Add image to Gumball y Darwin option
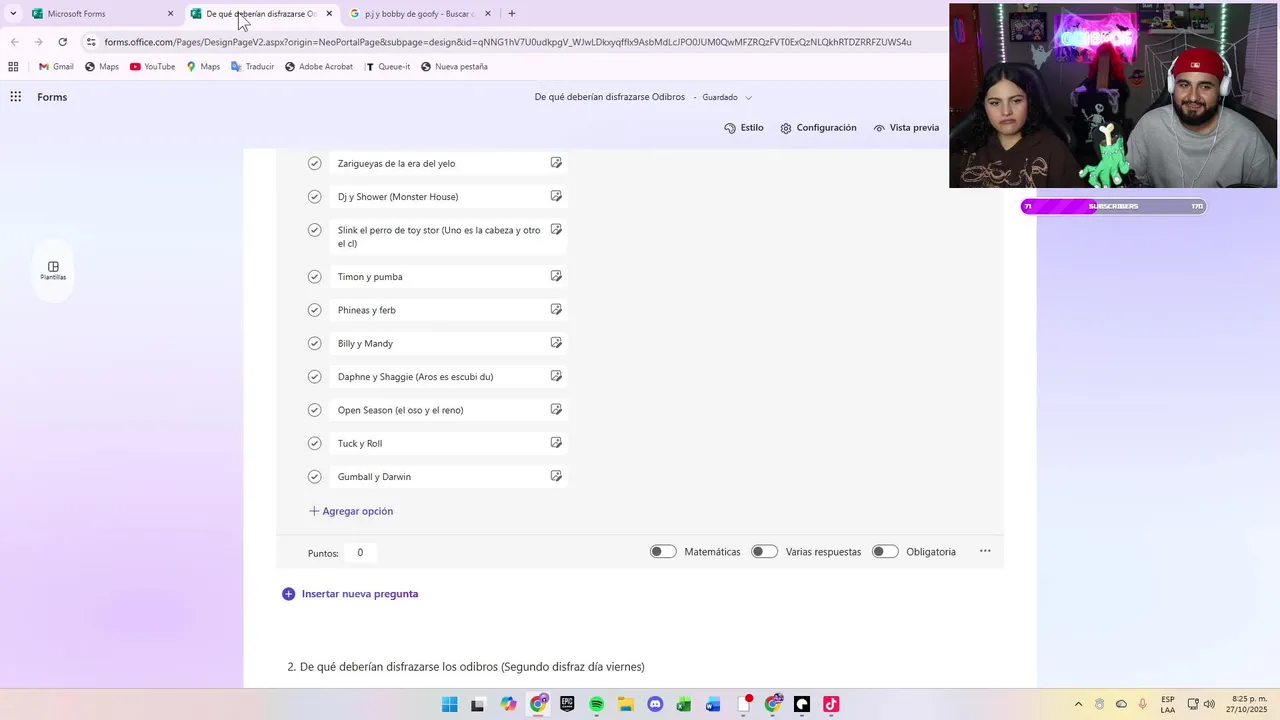 pyautogui.click(x=556, y=476)
